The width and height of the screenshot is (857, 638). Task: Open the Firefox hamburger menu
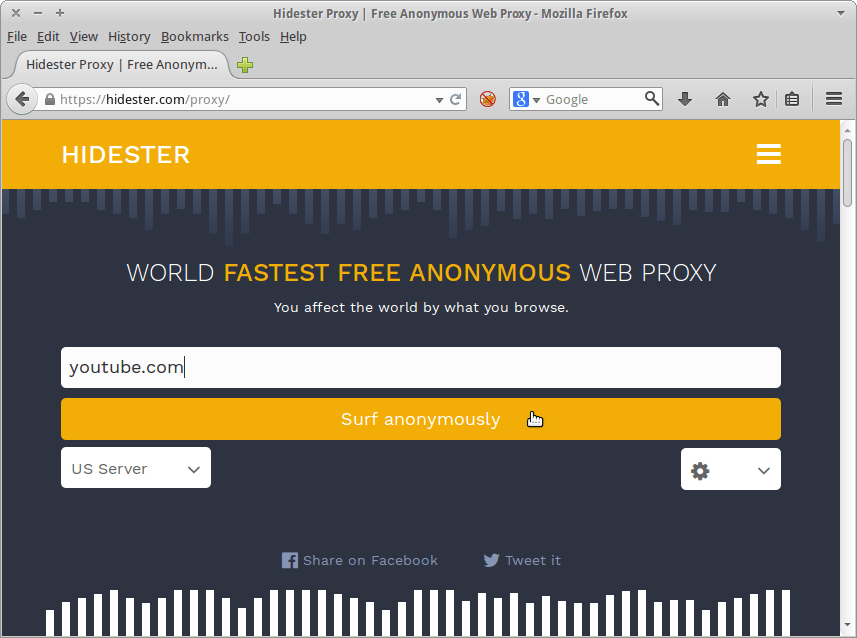click(833, 99)
